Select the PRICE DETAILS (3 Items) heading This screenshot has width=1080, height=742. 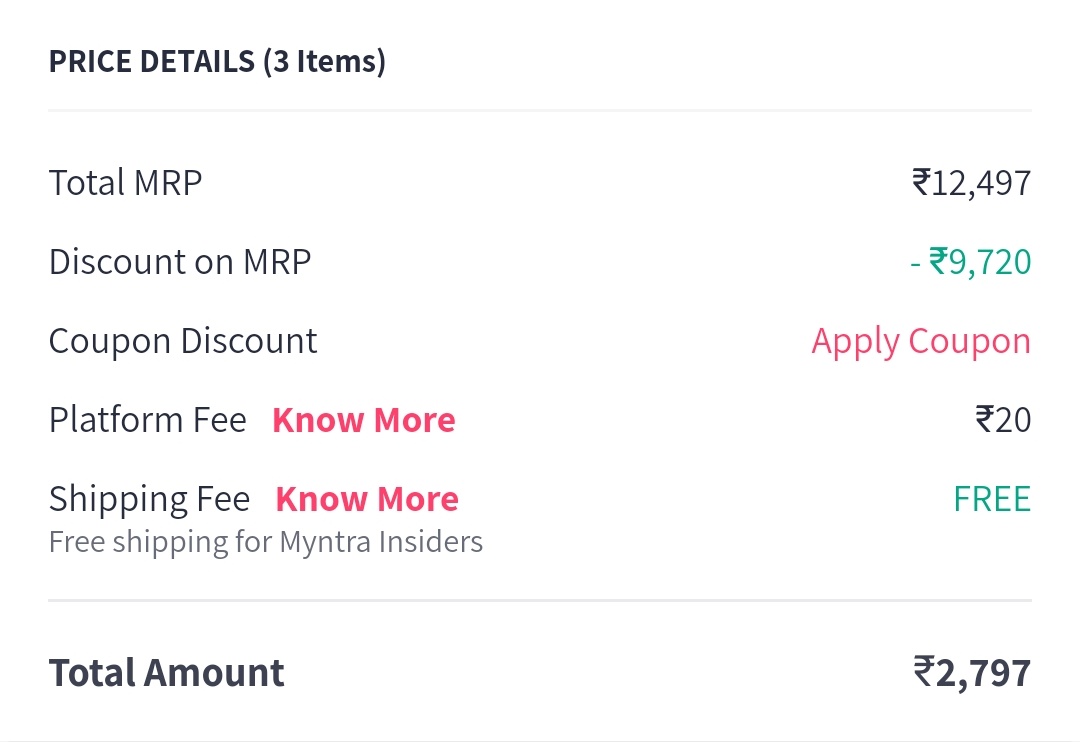click(217, 62)
